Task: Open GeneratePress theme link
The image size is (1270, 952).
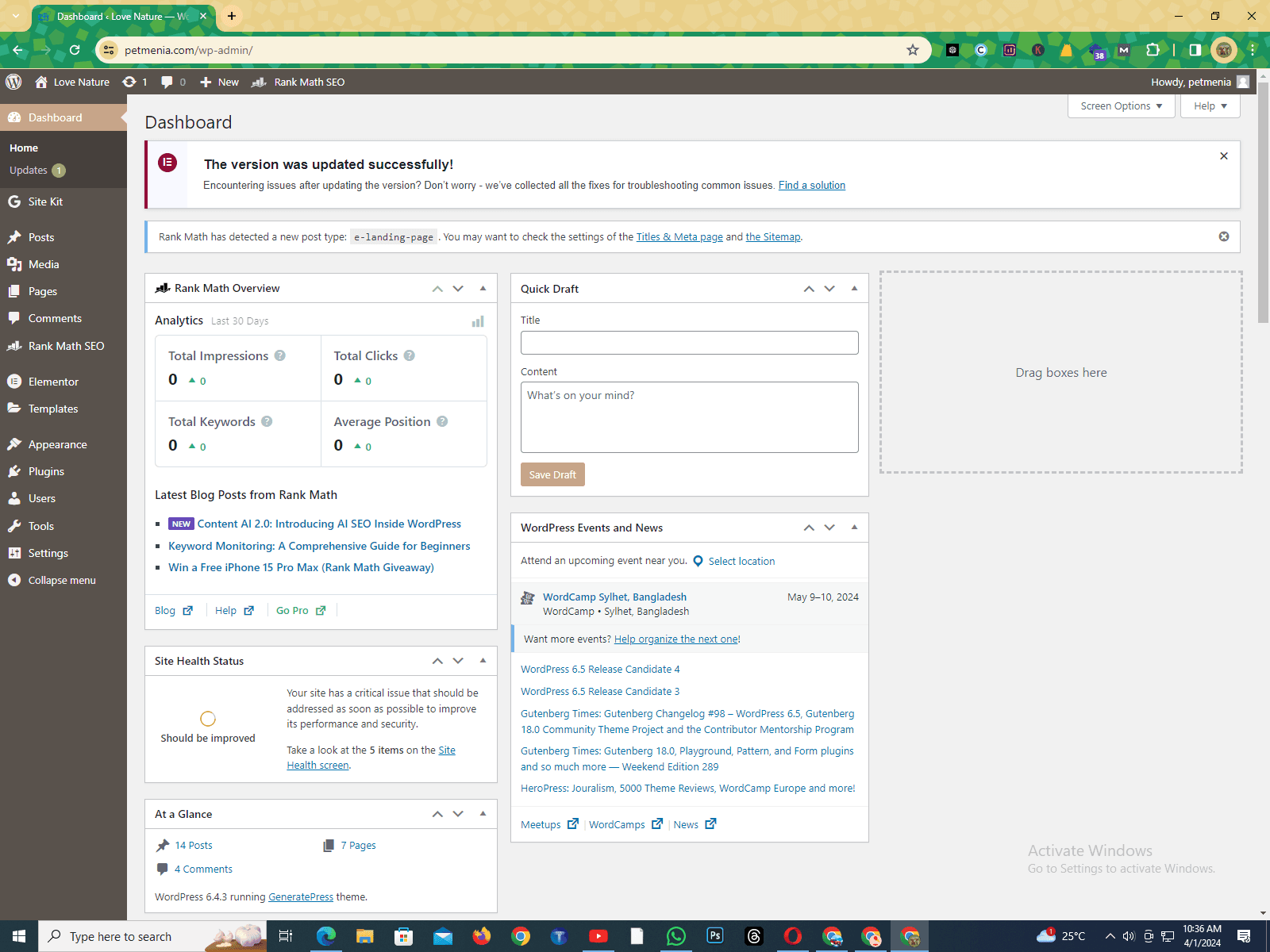Action: [x=301, y=896]
